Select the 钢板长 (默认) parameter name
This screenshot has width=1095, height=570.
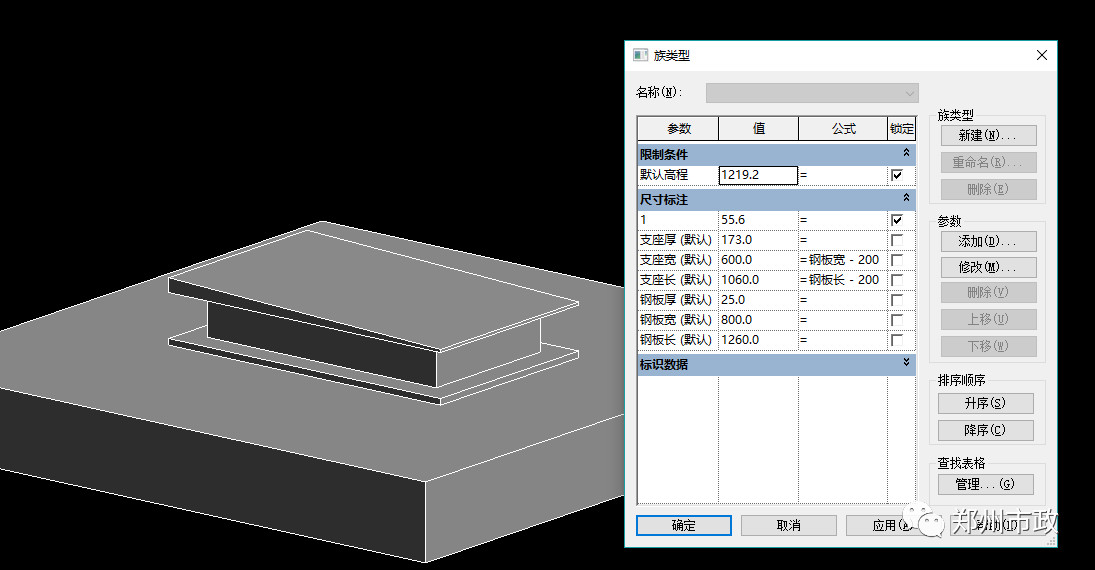click(678, 340)
